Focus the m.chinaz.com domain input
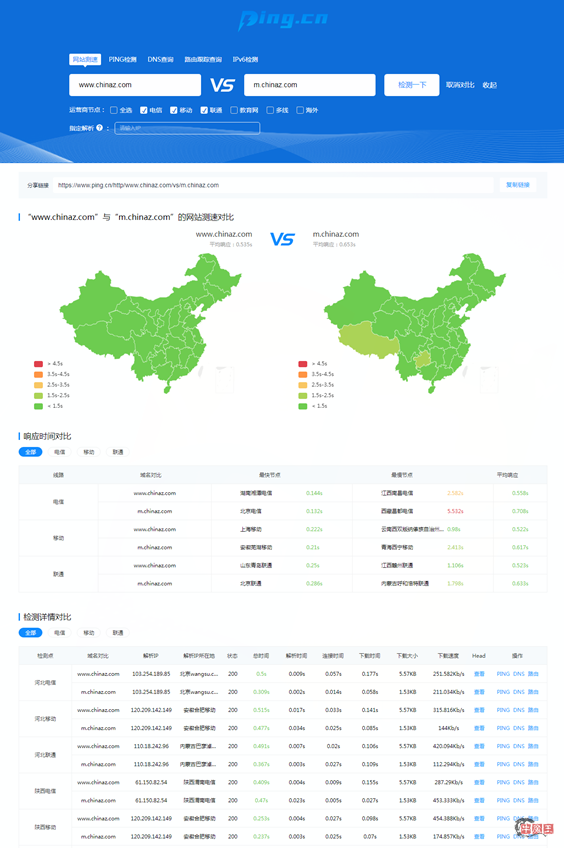564x848 pixels. click(x=310, y=85)
